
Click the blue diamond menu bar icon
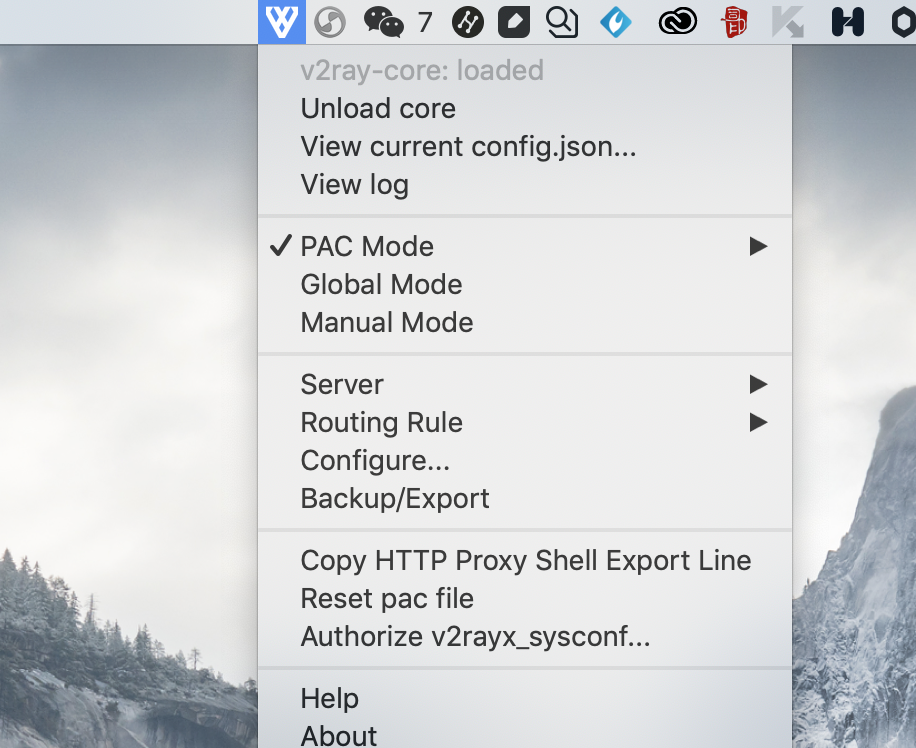pos(615,21)
